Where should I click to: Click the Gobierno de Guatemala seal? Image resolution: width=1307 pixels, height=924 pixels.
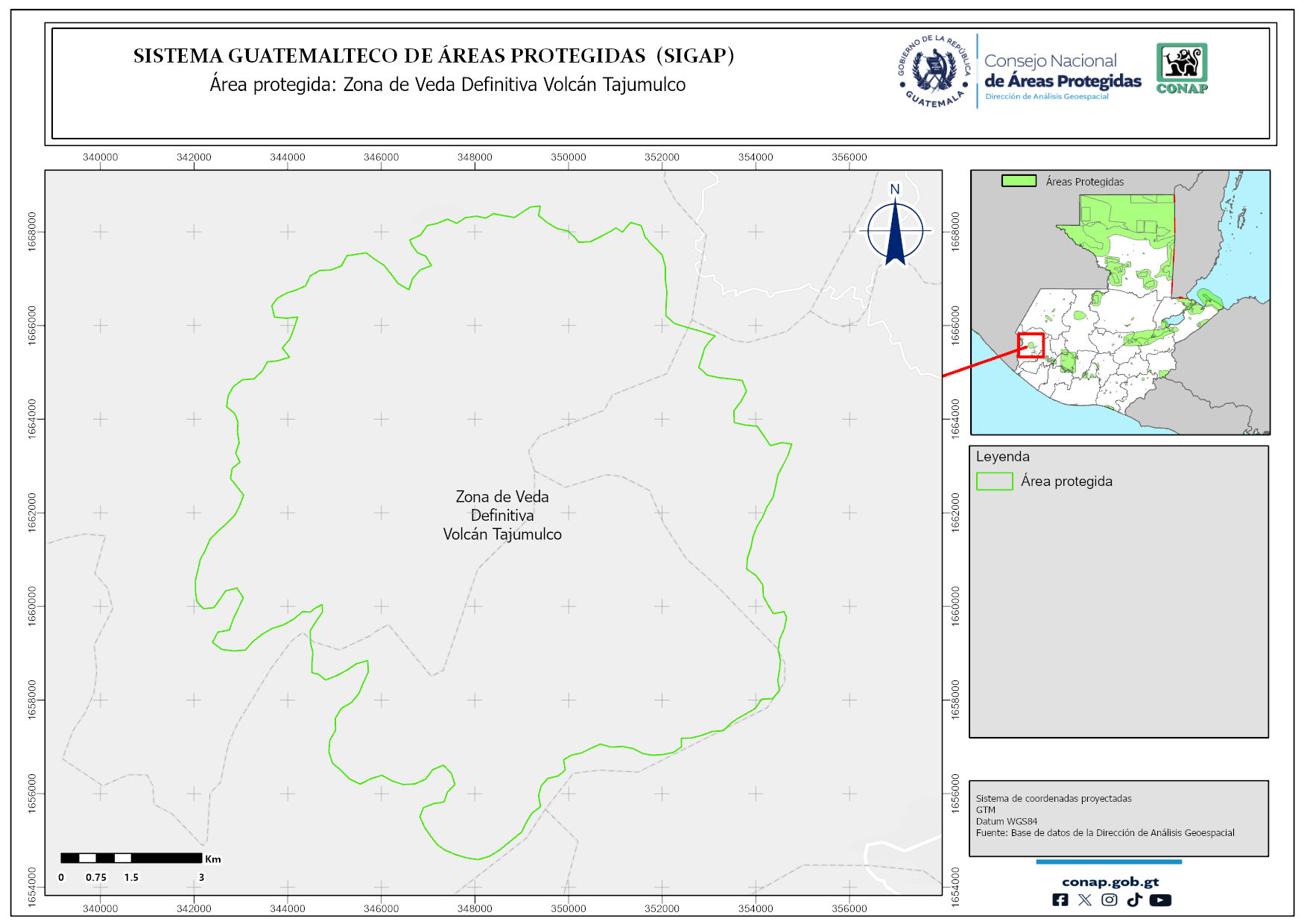(x=934, y=72)
